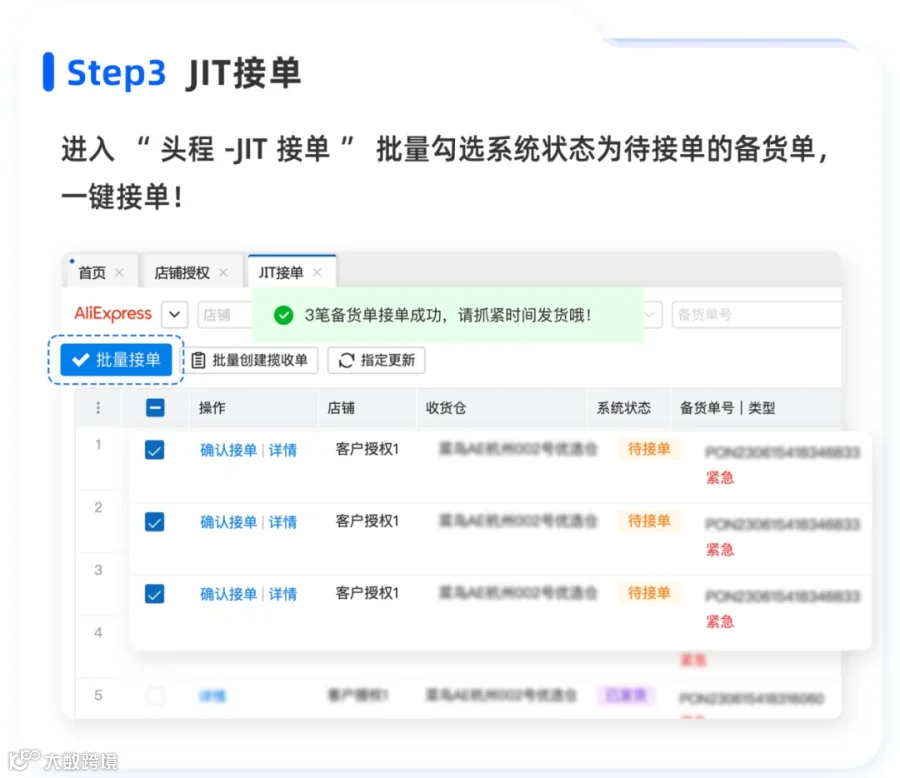
Task: Click 确认接单 link in row 1
Action: 228,450
